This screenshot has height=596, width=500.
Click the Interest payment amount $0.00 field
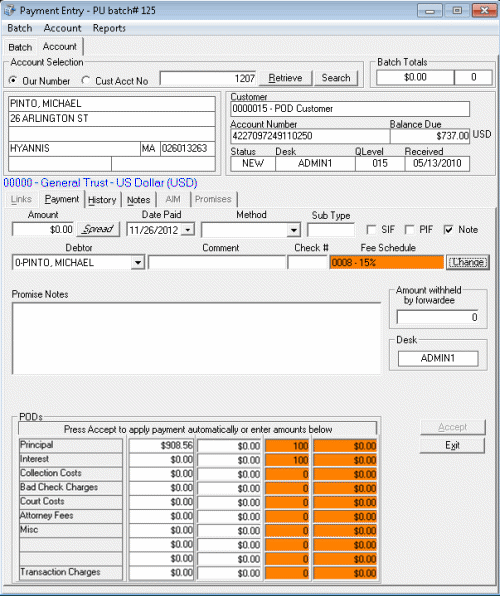(229, 460)
